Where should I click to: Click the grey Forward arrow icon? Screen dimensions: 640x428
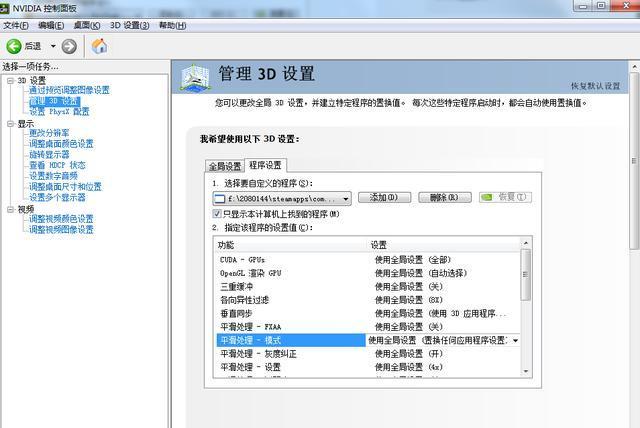[x=69, y=47]
